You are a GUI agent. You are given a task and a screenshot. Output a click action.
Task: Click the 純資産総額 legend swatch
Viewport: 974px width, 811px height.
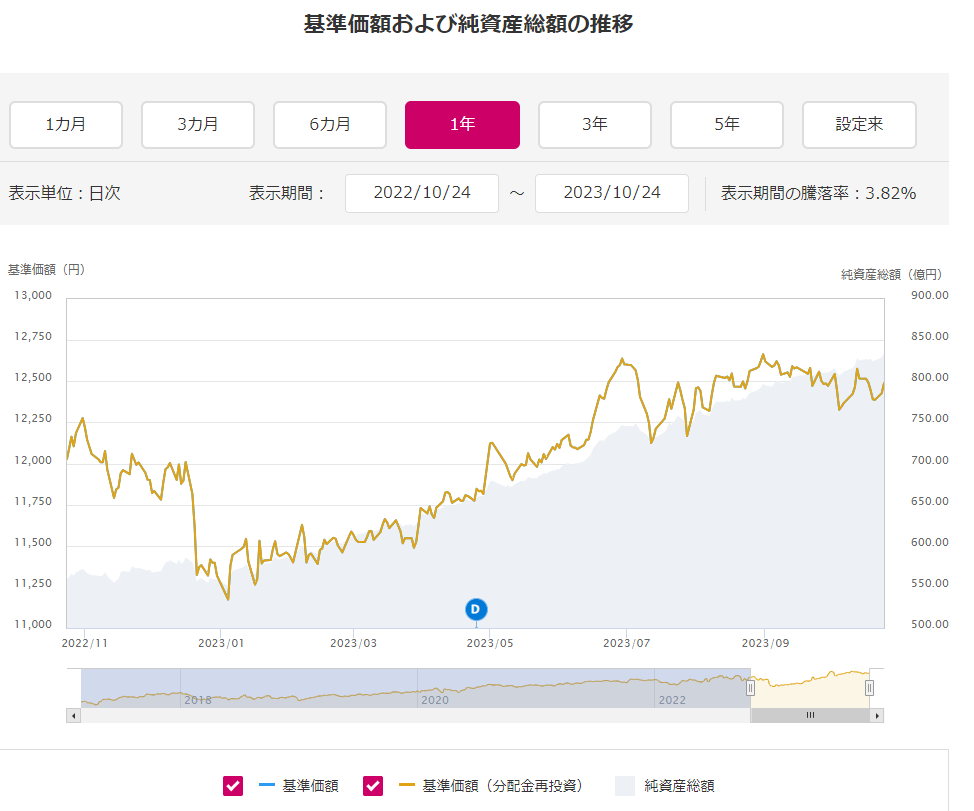tap(624, 786)
